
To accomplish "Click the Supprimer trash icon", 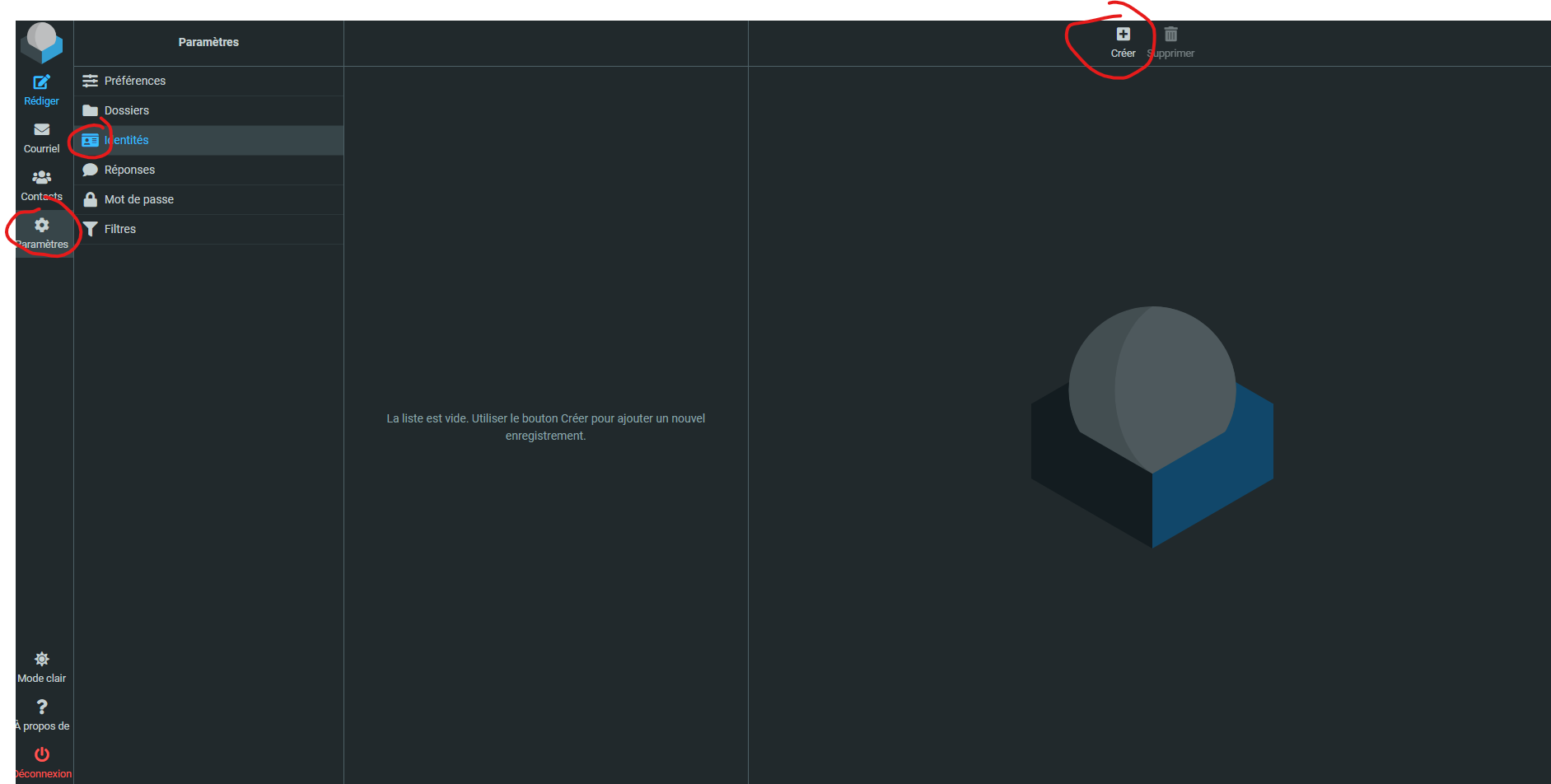I will (x=1170, y=35).
